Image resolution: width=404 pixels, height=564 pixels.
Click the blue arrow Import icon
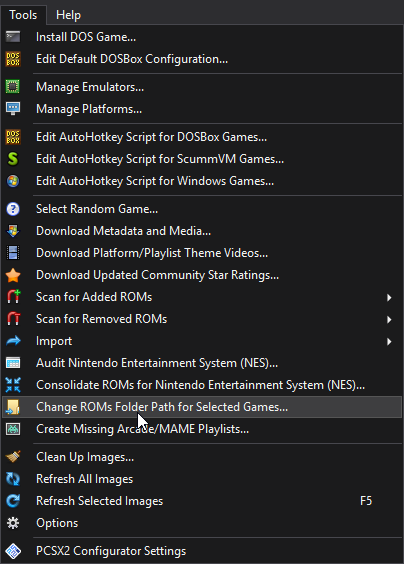(13, 341)
